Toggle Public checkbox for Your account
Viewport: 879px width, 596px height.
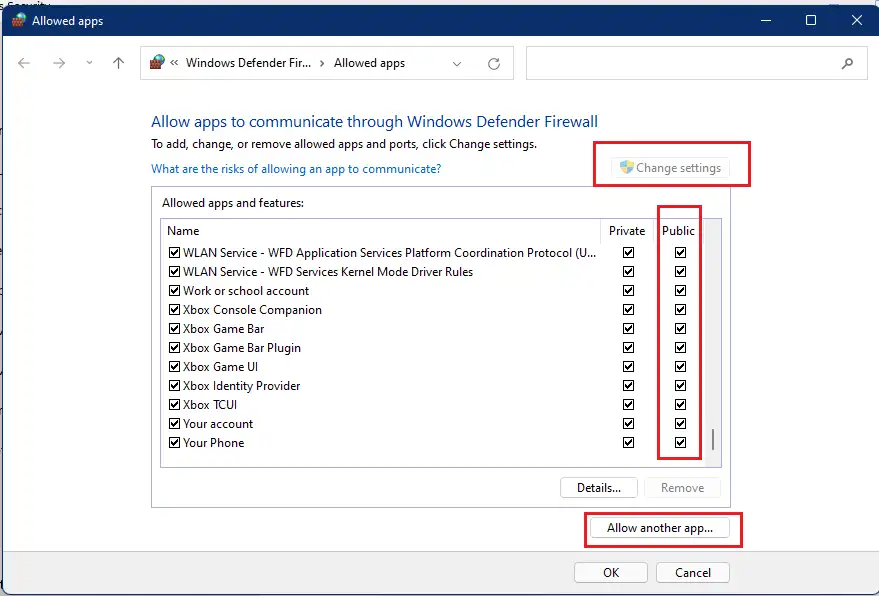[680, 424]
